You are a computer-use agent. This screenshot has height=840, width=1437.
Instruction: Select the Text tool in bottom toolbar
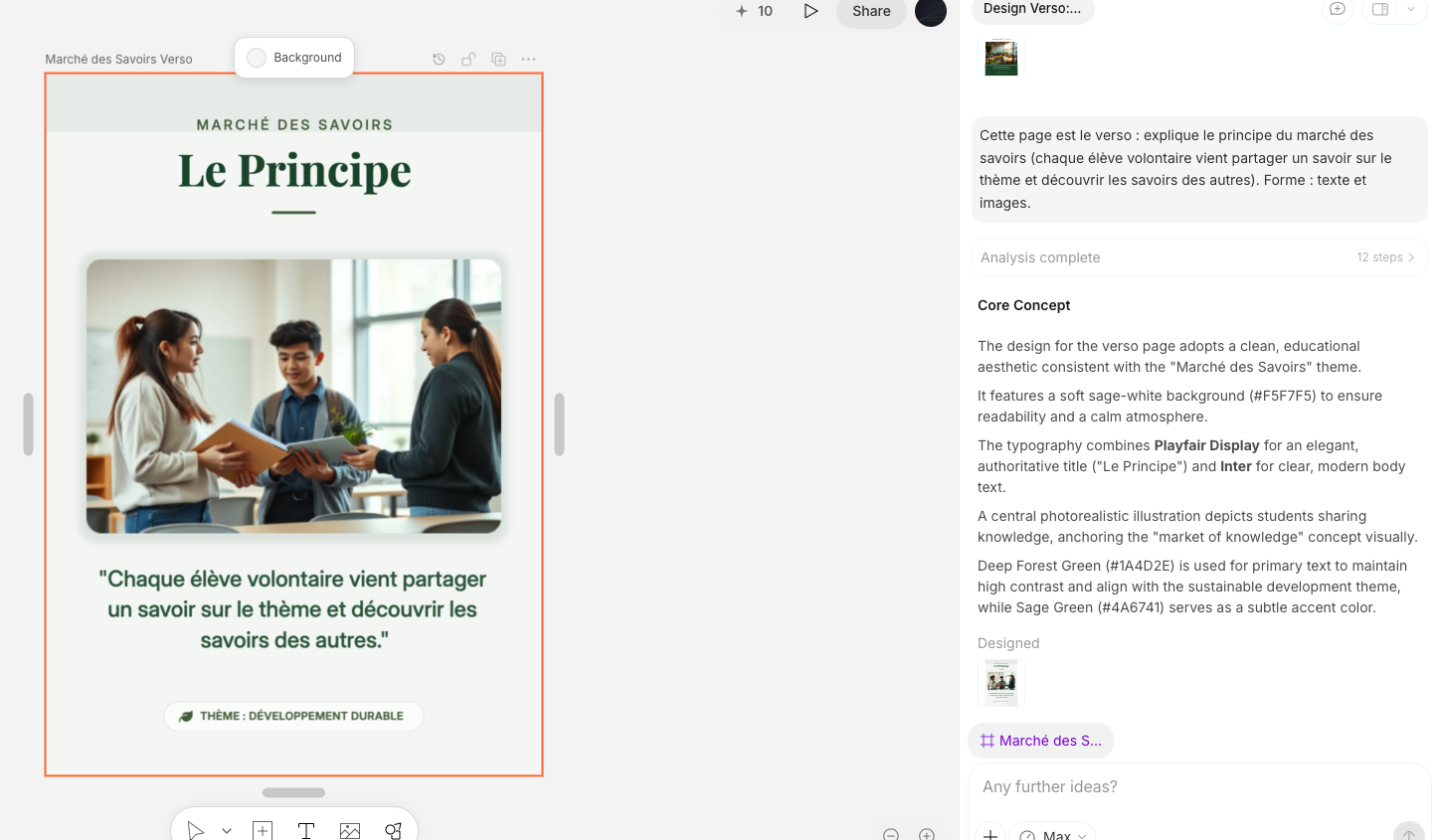(x=306, y=830)
